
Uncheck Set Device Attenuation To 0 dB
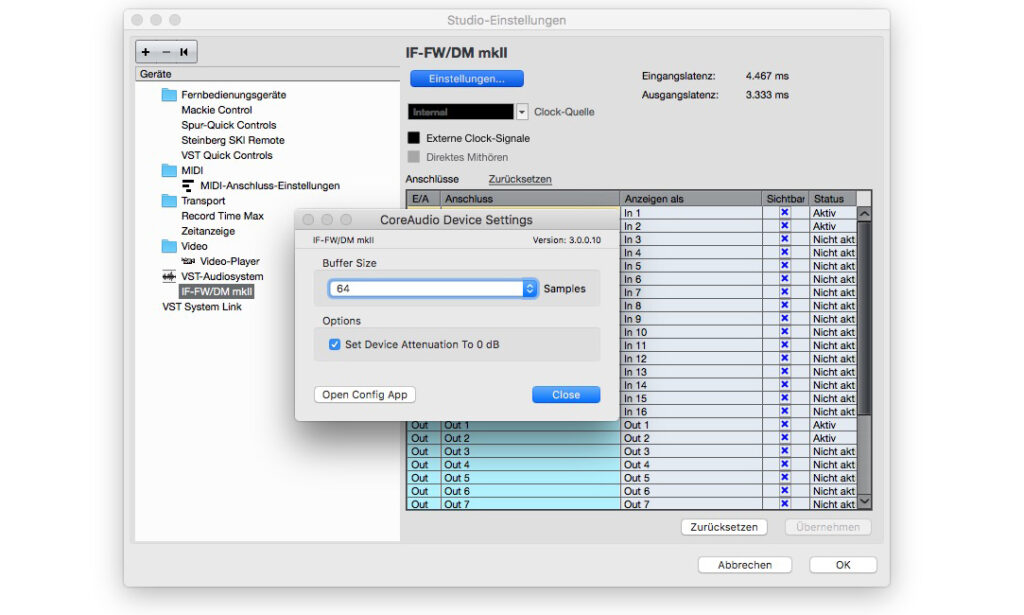pos(334,344)
